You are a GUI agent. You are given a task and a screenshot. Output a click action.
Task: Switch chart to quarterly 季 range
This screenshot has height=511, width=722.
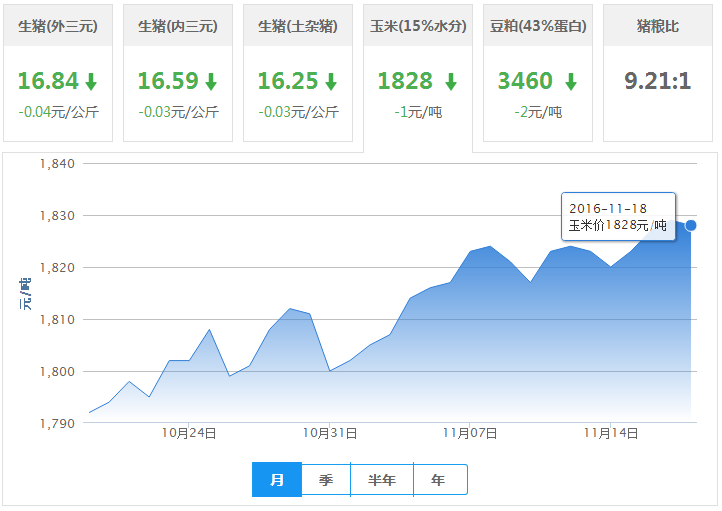point(326,480)
